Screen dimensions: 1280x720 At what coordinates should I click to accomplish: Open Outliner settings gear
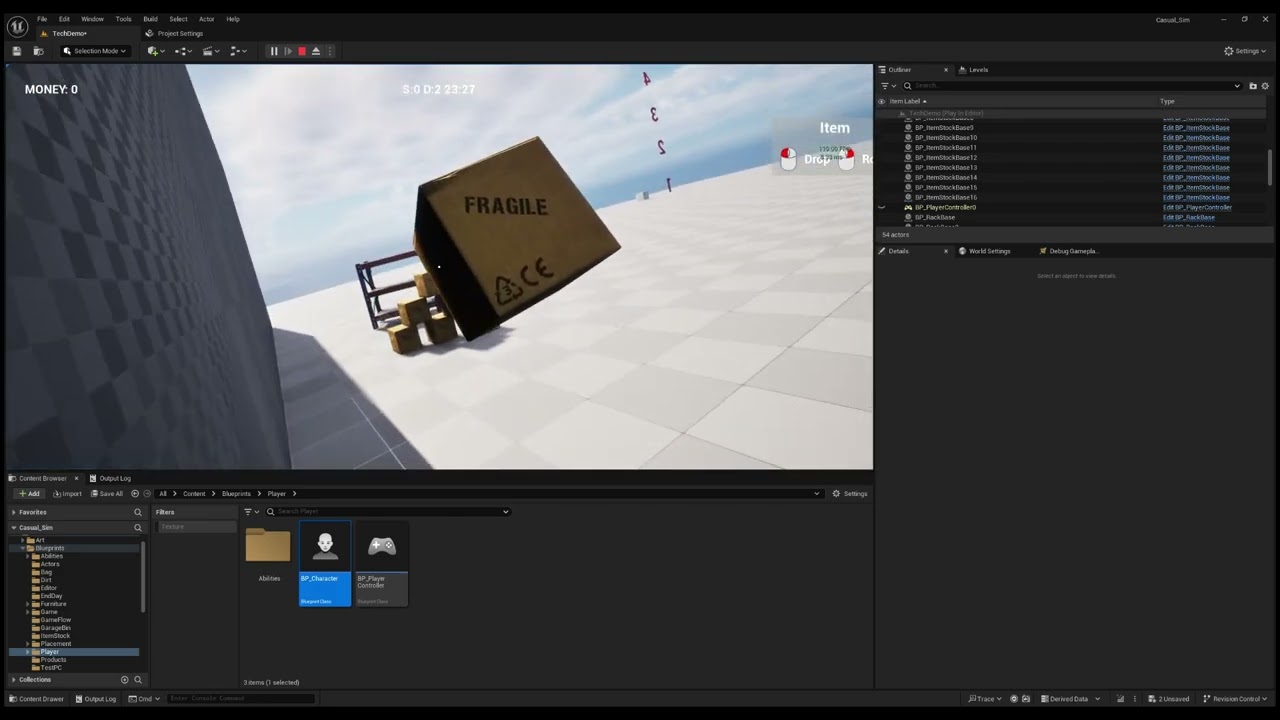click(x=1265, y=86)
